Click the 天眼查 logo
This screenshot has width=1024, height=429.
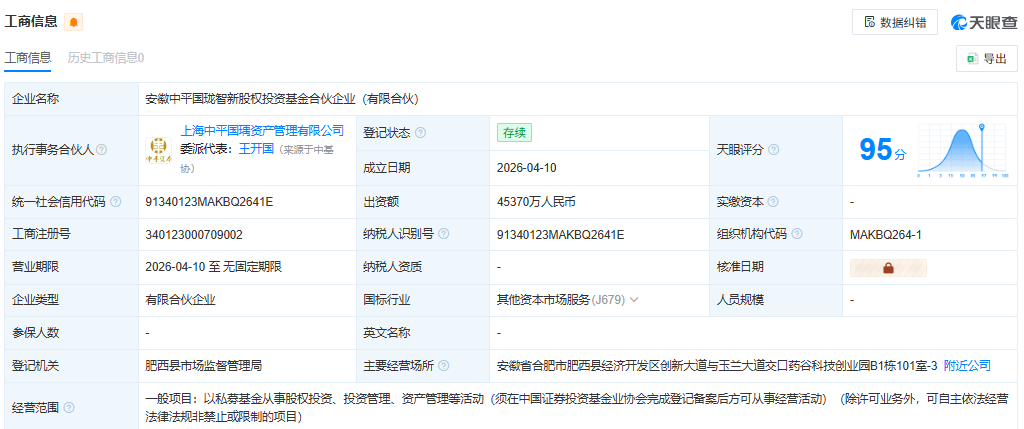click(x=984, y=22)
